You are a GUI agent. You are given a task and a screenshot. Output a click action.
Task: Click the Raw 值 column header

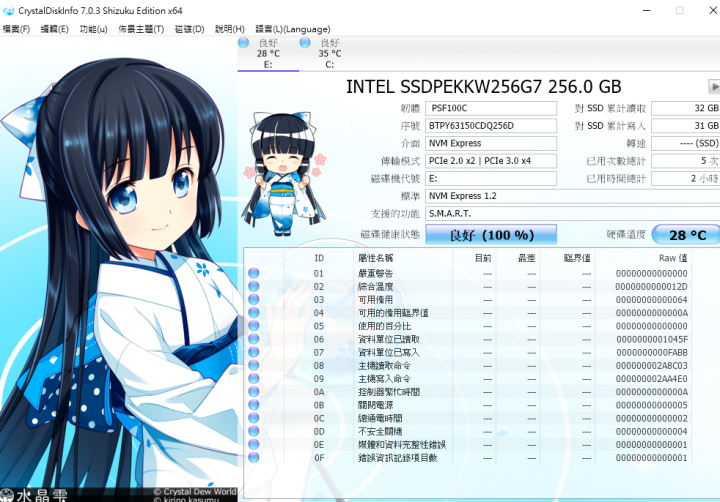pyautogui.click(x=644, y=258)
